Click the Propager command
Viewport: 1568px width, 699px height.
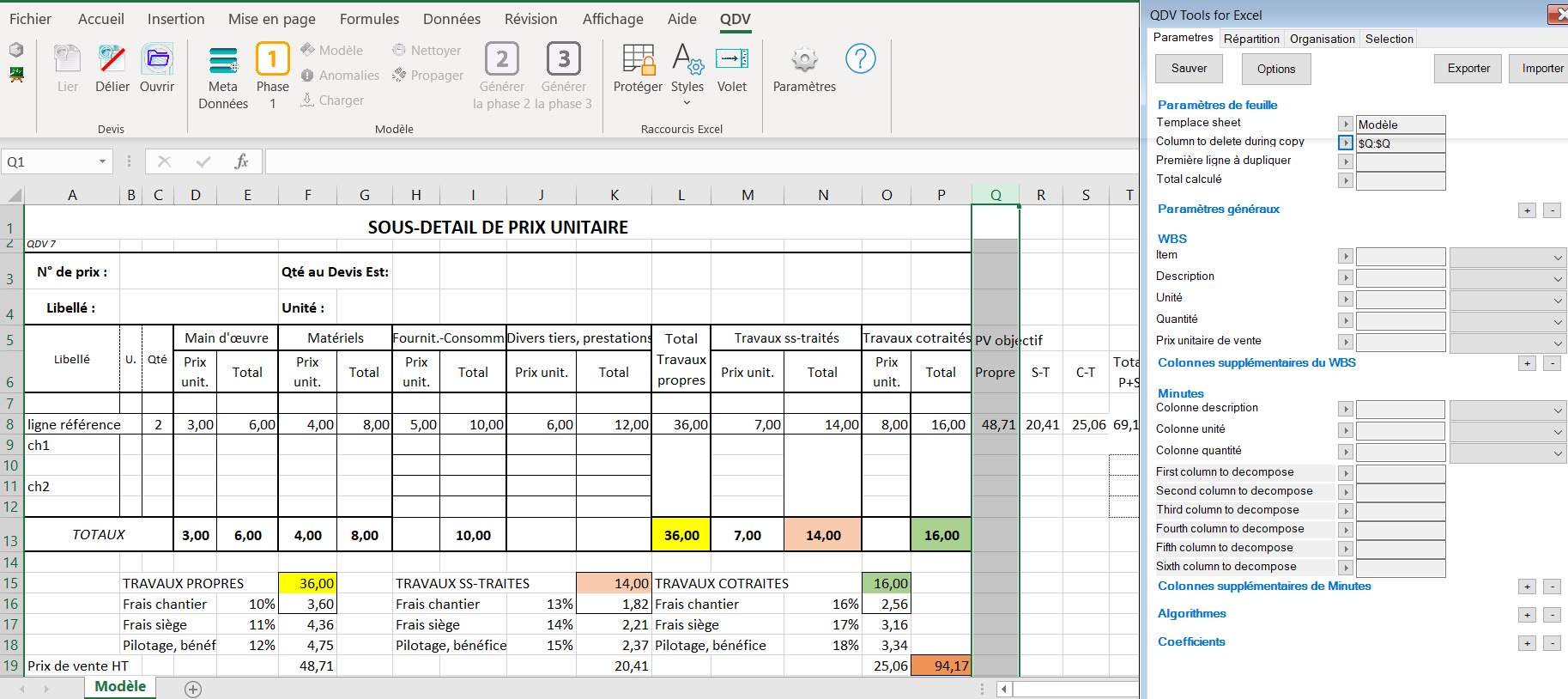point(427,76)
